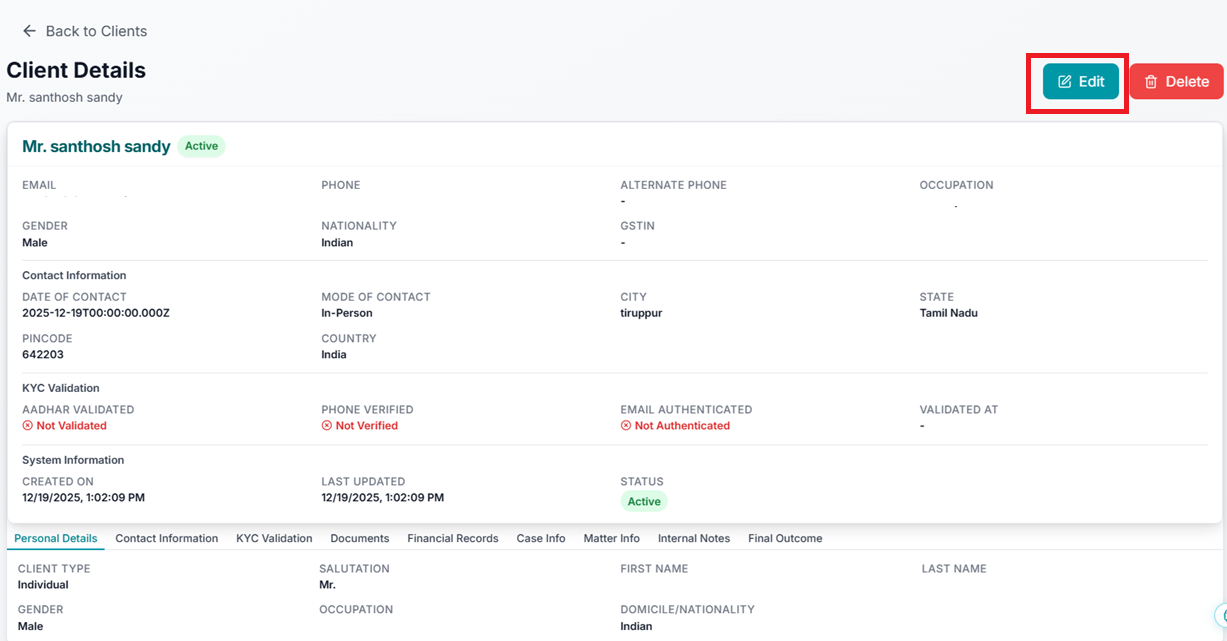This screenshot has width=1227, height=641.
Task: Click the pencil icon in Edit button
Action: click(1065, 82)
